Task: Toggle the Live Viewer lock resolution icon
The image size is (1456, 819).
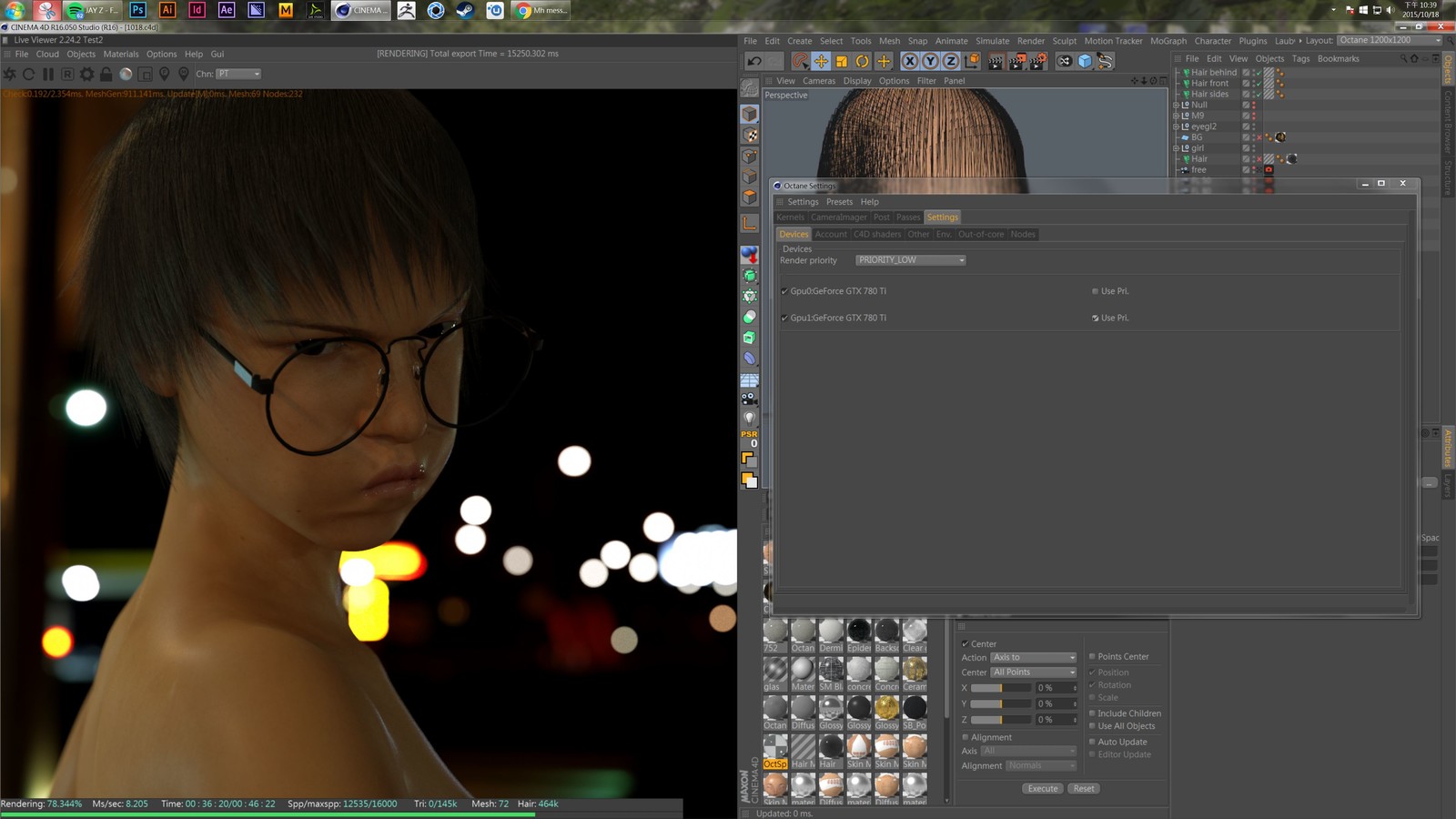Action: [x=106, y=74]
